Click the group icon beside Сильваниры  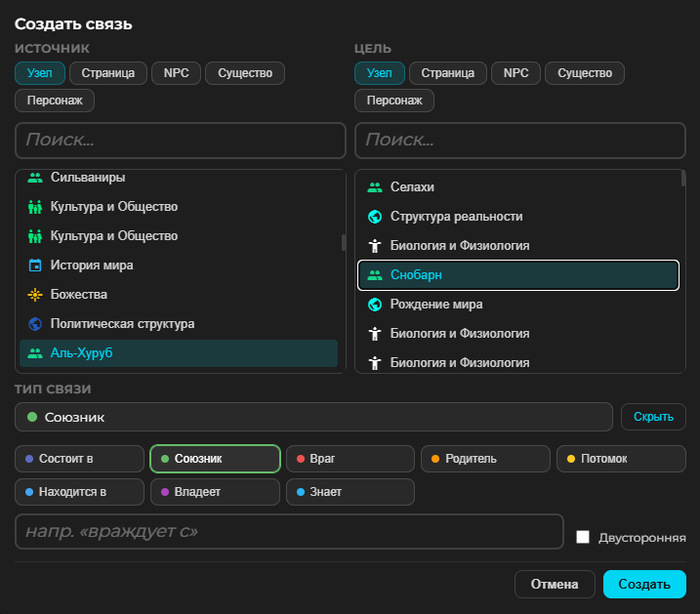pyautogui.click(x=35, y=178)
